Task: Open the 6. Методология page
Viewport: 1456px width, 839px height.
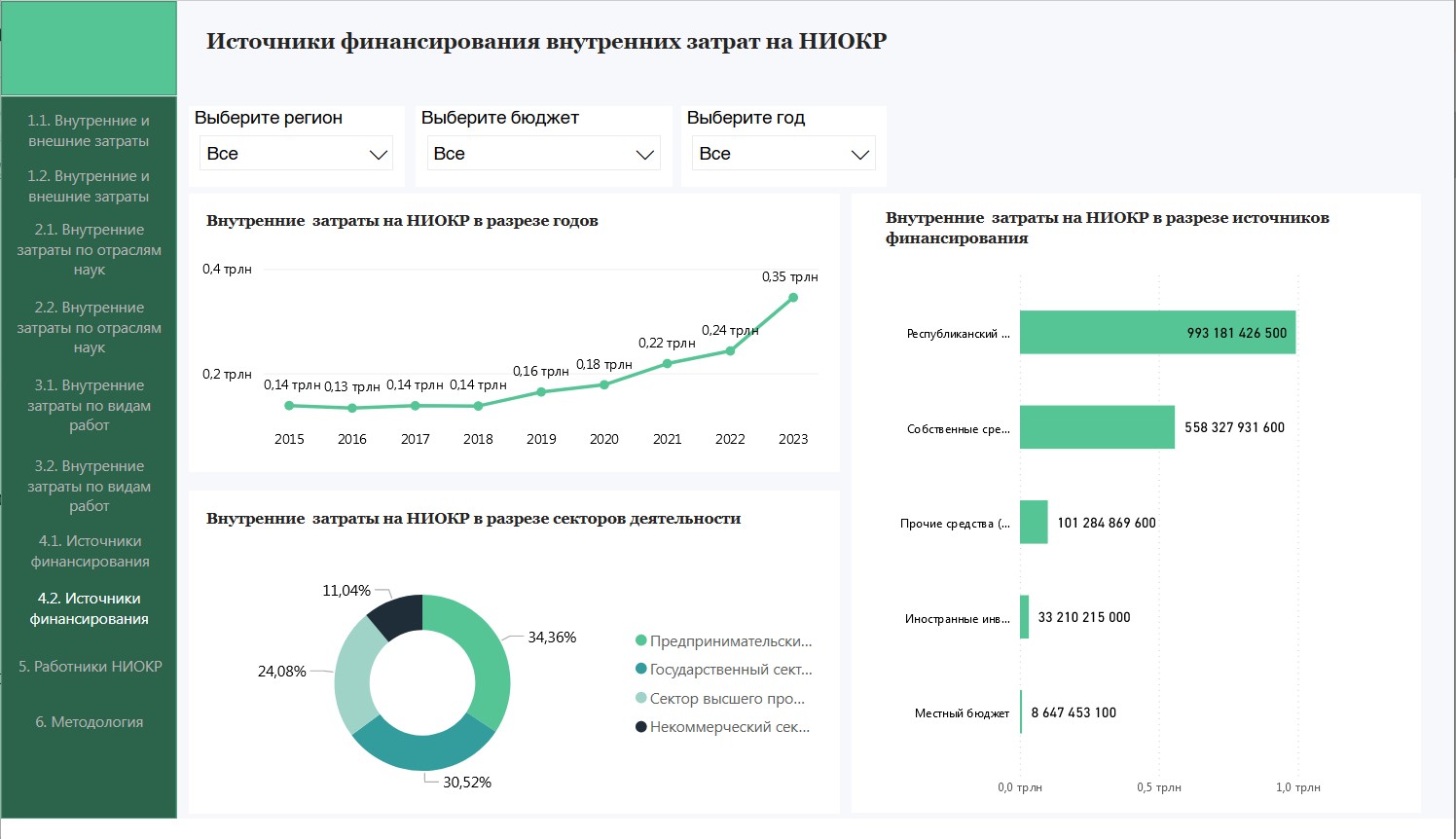Action: [x=90, y=722]
